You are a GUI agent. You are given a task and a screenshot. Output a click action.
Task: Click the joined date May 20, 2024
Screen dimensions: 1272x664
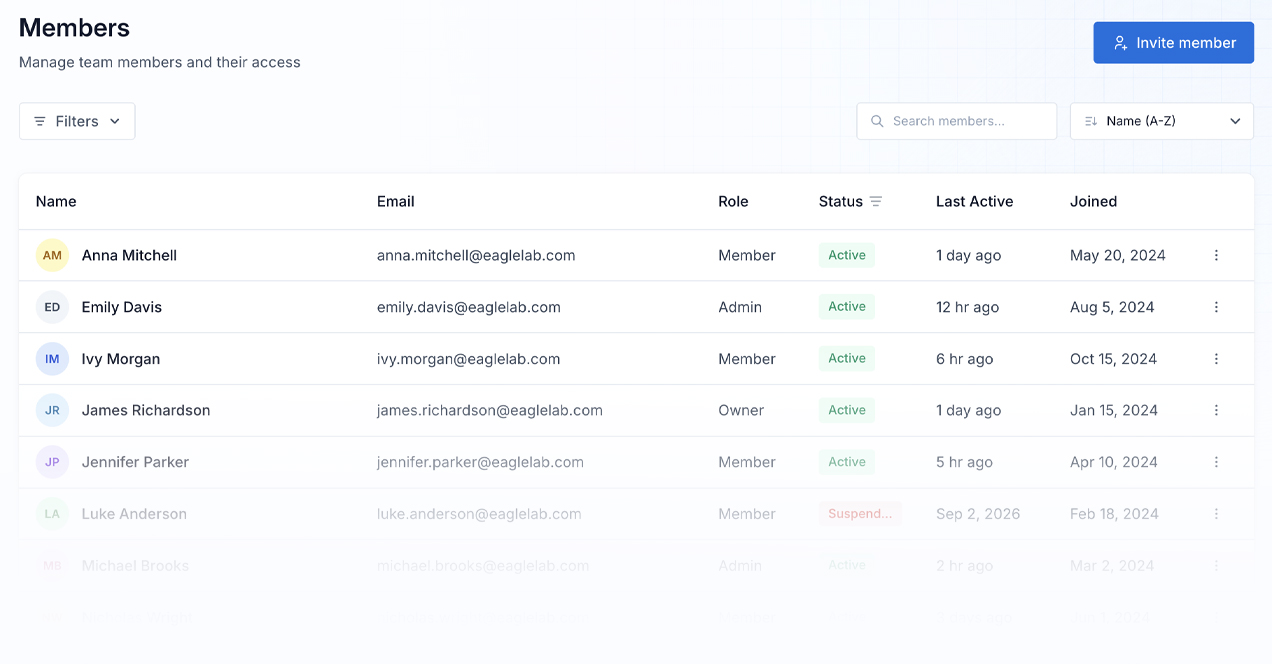coord(1118,255)
